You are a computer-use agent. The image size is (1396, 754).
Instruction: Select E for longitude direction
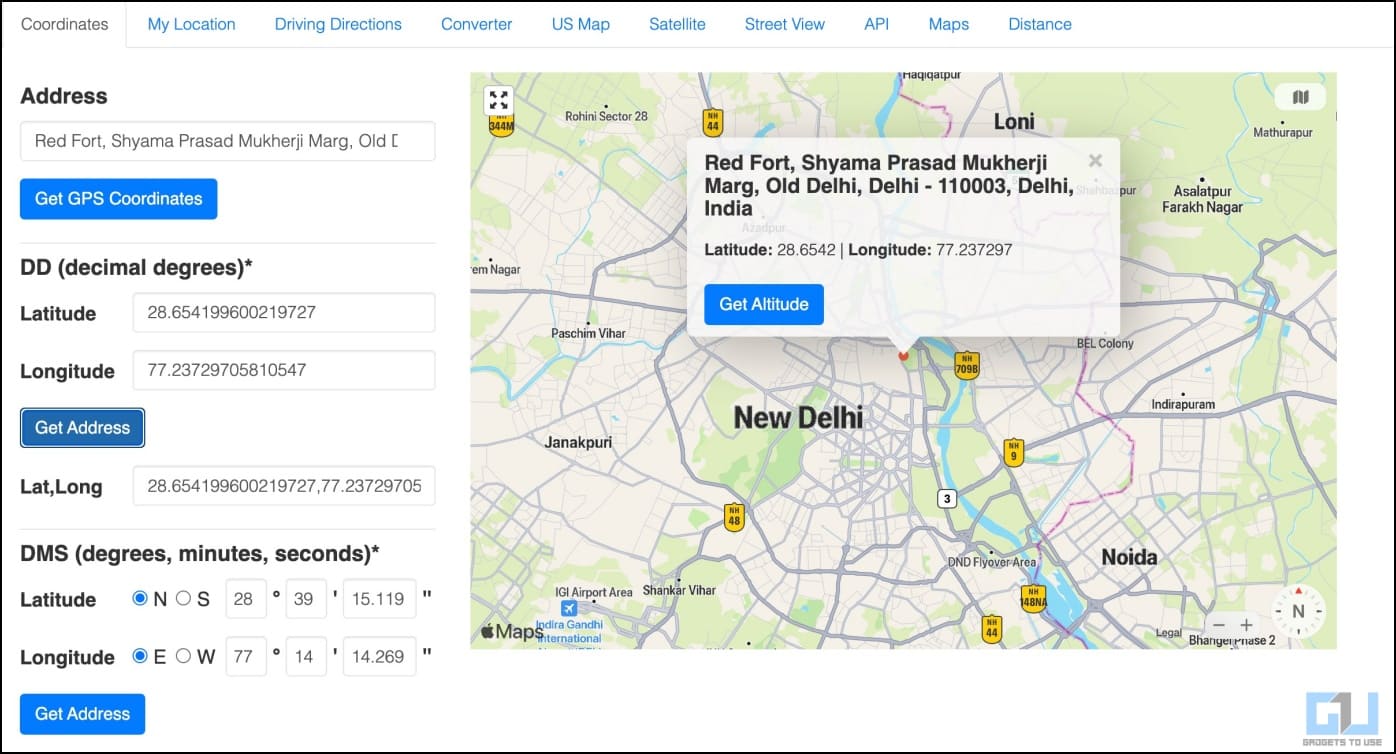(140, 657)
